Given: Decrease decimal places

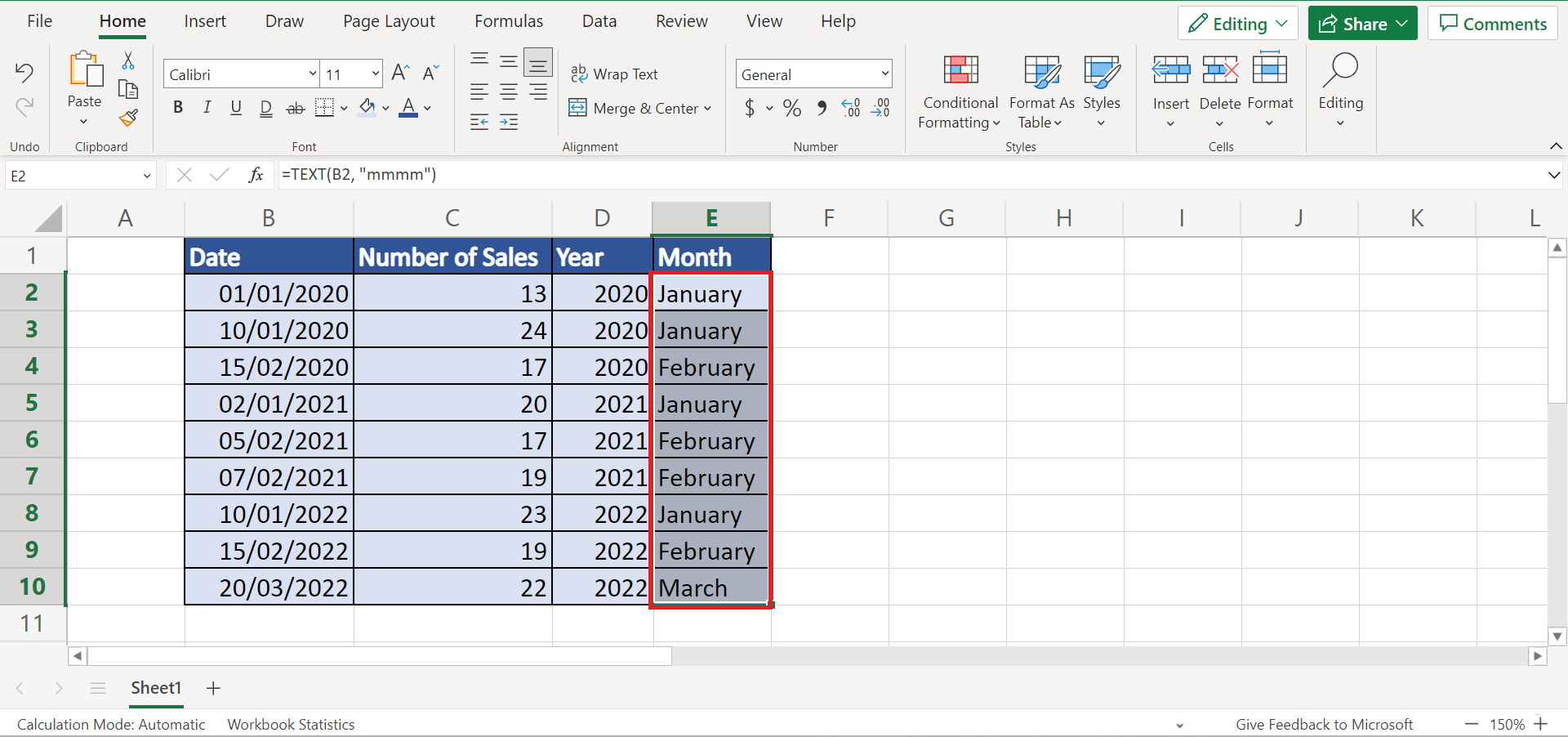Looking at the screenshot, I should click(x=880, y=108).
